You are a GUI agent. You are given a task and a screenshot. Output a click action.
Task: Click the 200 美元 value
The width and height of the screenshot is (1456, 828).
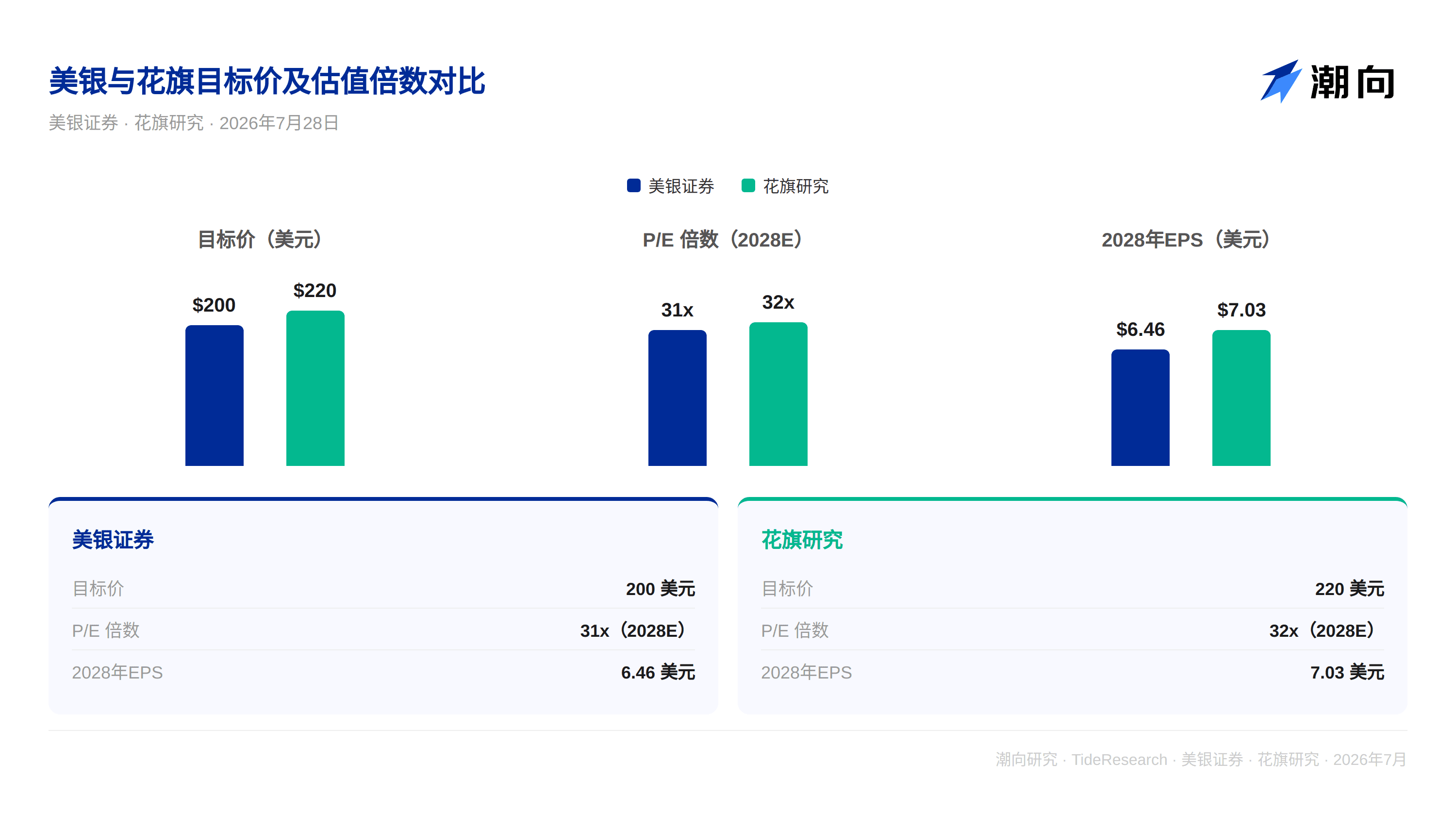[x=660, y=589]
